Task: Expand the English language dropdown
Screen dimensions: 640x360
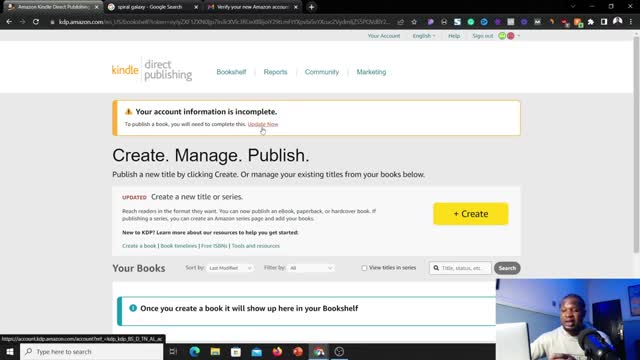Action: click(424, 36)
